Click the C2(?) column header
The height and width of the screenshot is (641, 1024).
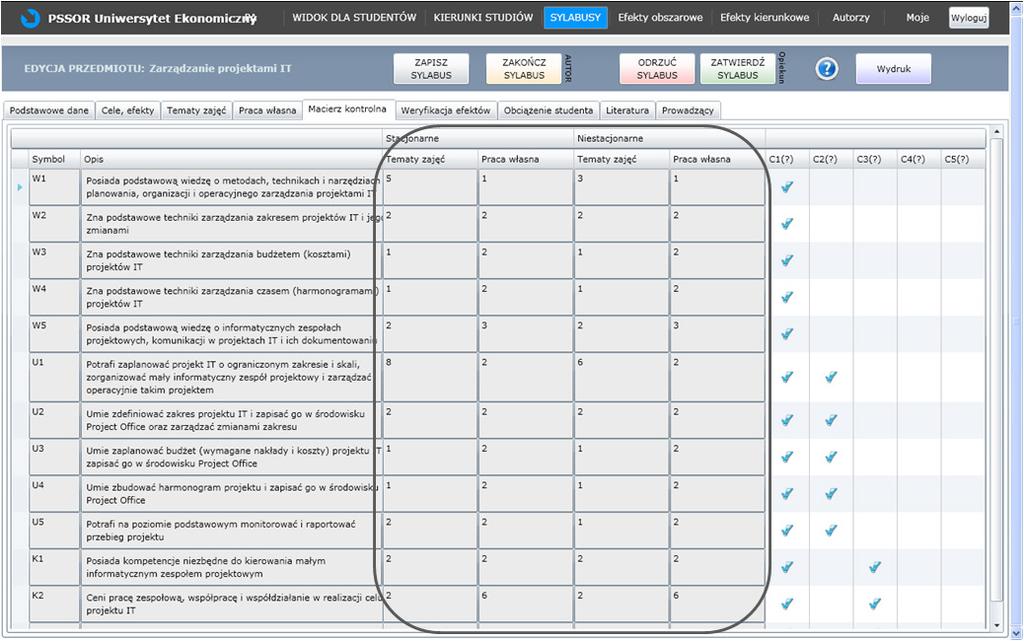click(x=831, y=159)
